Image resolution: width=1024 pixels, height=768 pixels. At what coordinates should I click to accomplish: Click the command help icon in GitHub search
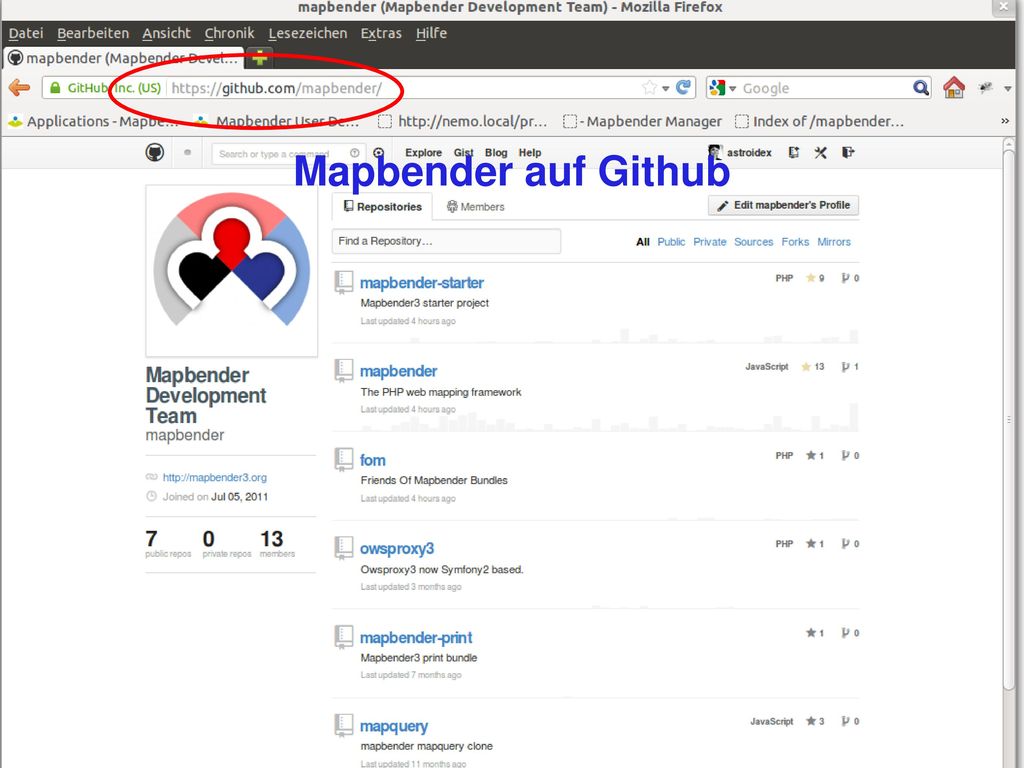coord(355,153)
